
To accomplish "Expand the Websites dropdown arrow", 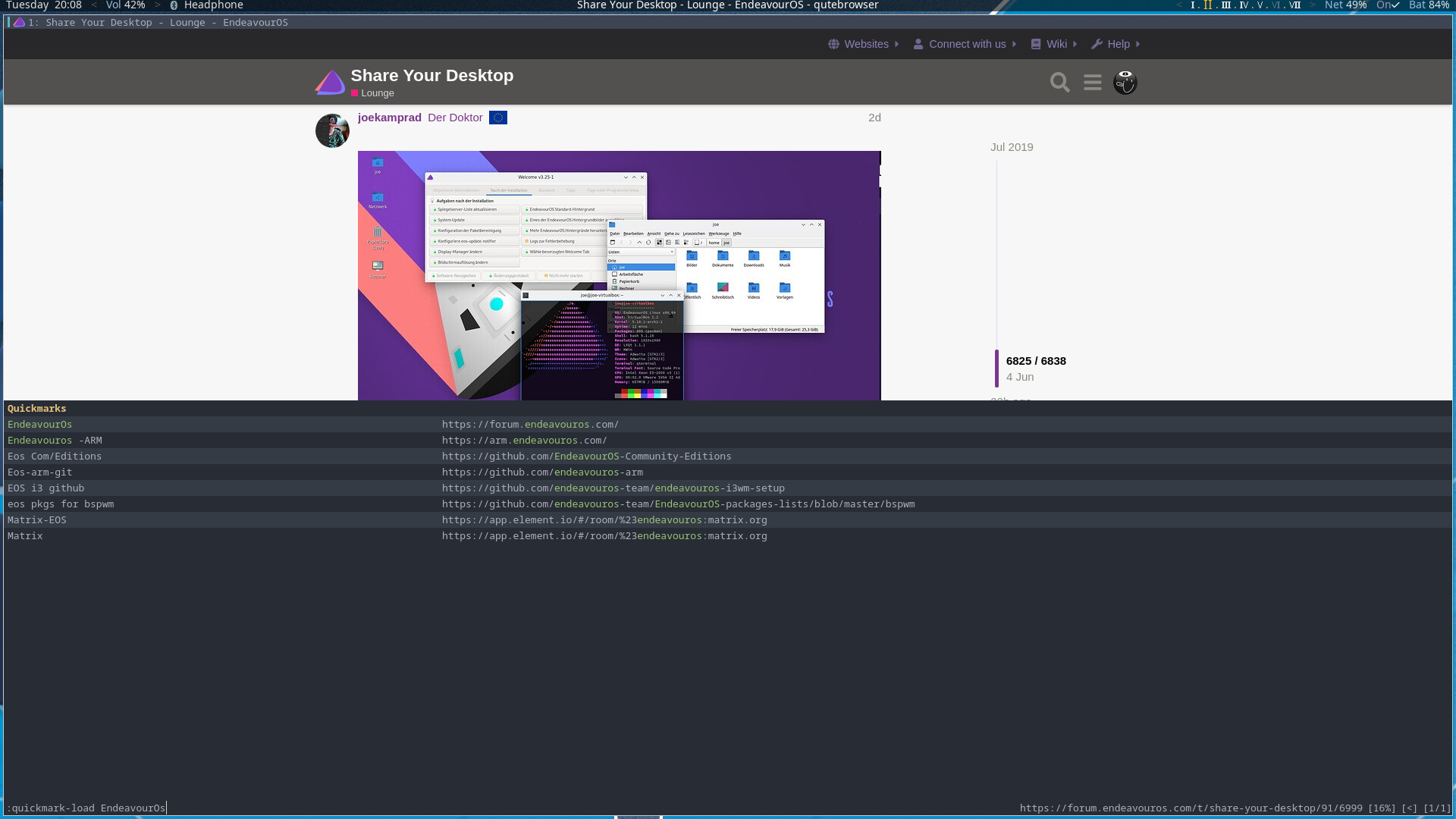I will pos(897,44).
